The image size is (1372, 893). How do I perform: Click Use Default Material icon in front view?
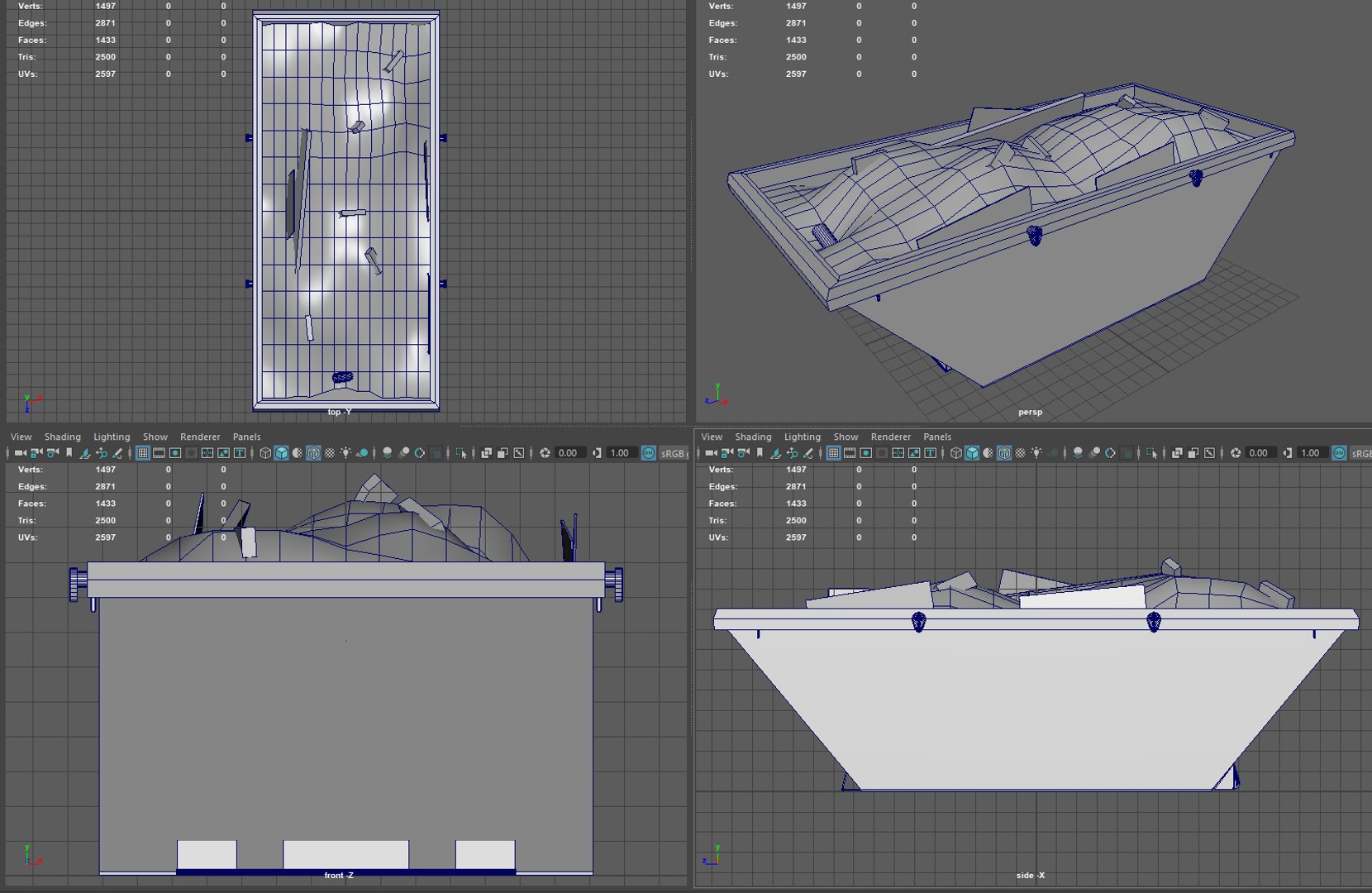pyautogui.click(x=297, y=453)
